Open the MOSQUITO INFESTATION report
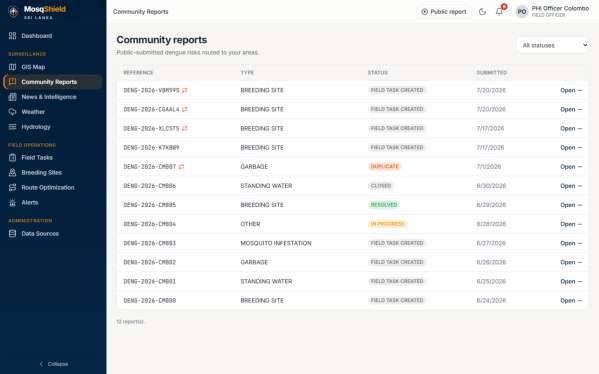 571,243
